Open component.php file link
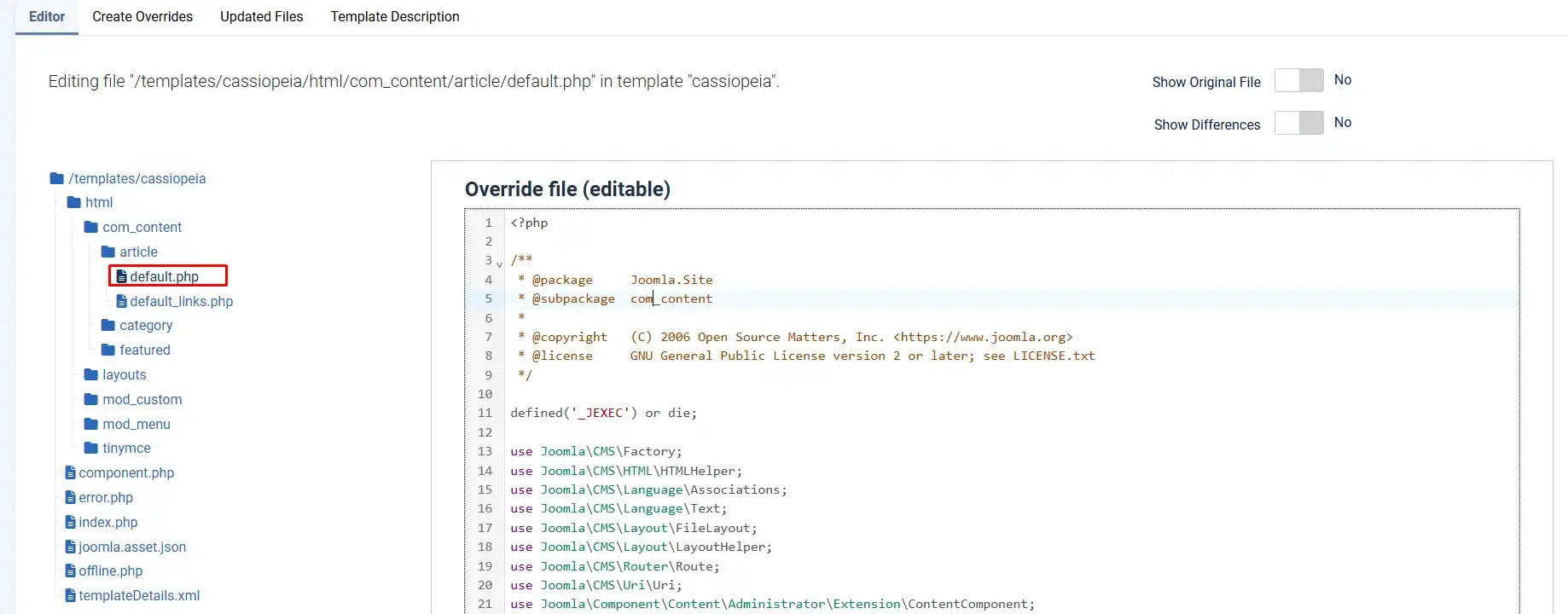This screenshot has width=1568, height=614. (126, 472)
